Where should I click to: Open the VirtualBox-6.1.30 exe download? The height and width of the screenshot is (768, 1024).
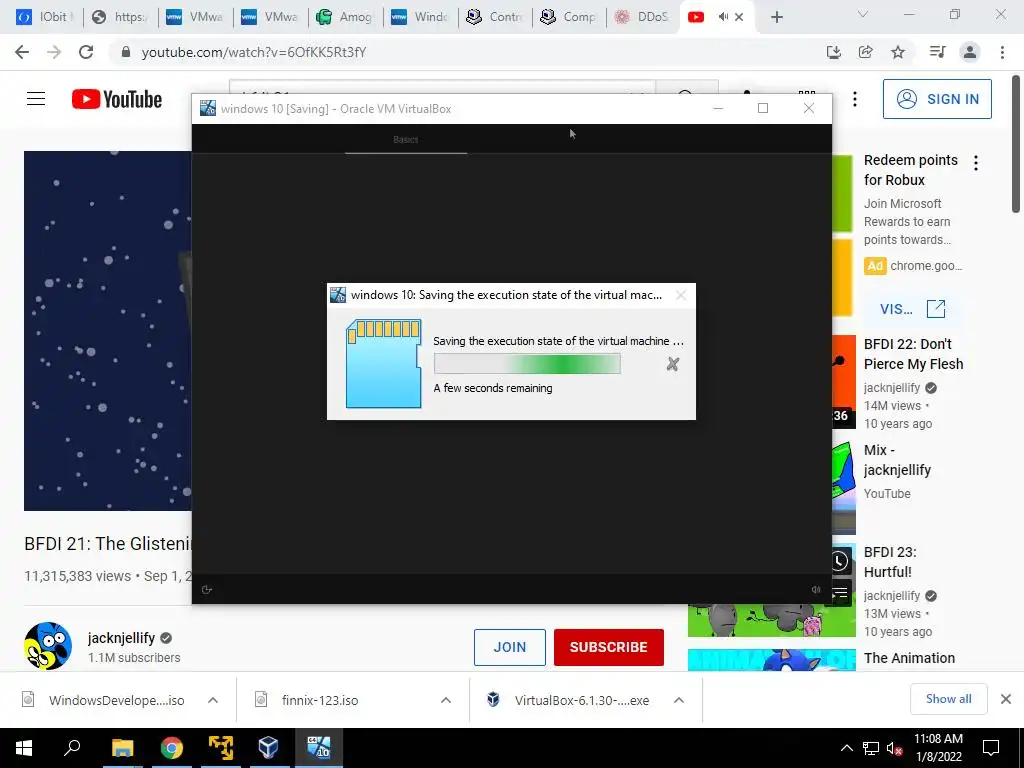[x=581, y=700]
